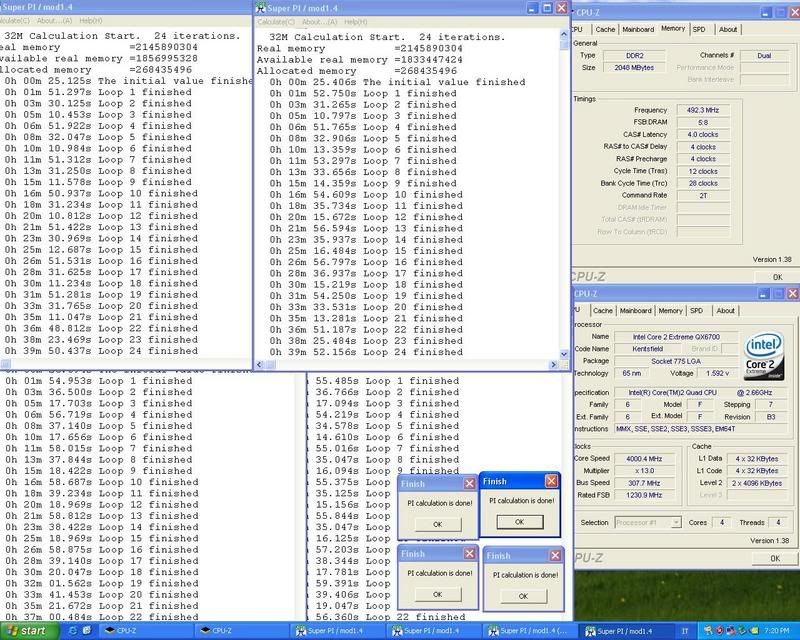Click the Voltage value 1.592 v
The width and height of the screenshot is (800, 640).
(x=717, y=374)
